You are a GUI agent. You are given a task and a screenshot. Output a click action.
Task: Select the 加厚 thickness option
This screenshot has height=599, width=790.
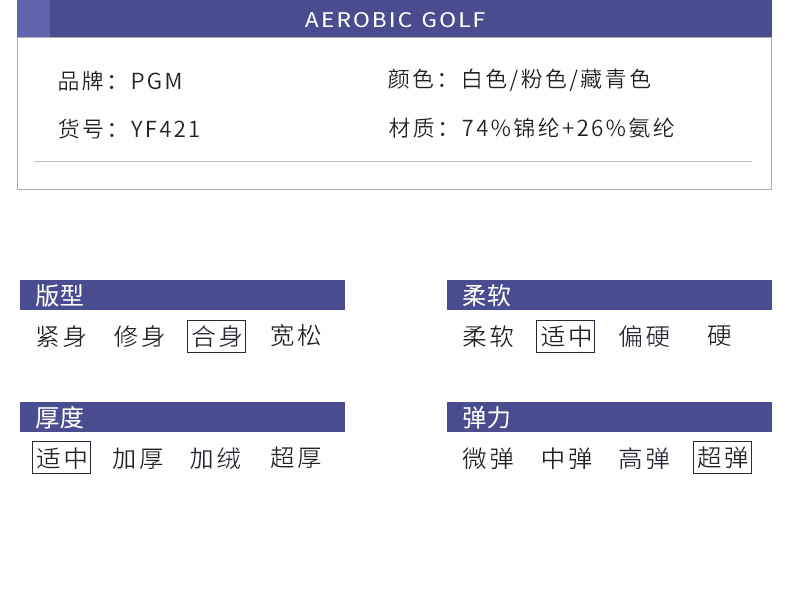point(138,458)
